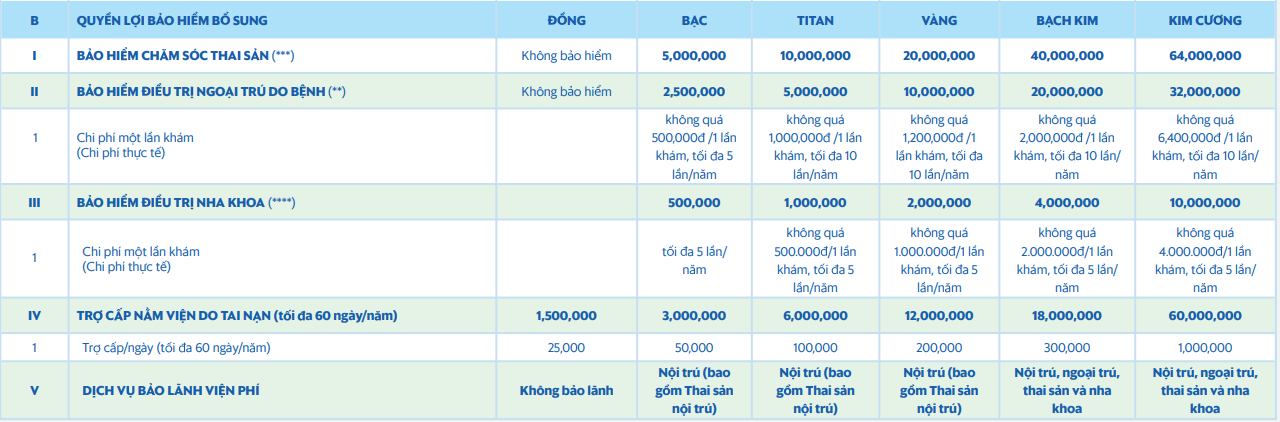The width and height of the screenshot is (1280, 422).
Task: Select the TITAN column header
Action: click(816, 20)
